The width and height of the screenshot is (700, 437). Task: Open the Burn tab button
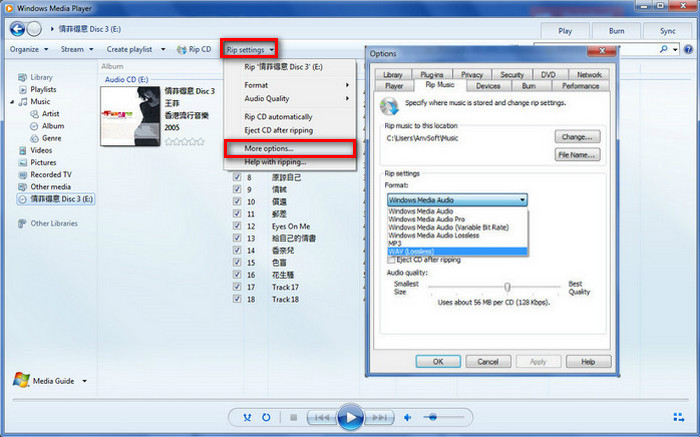(617, 31)
